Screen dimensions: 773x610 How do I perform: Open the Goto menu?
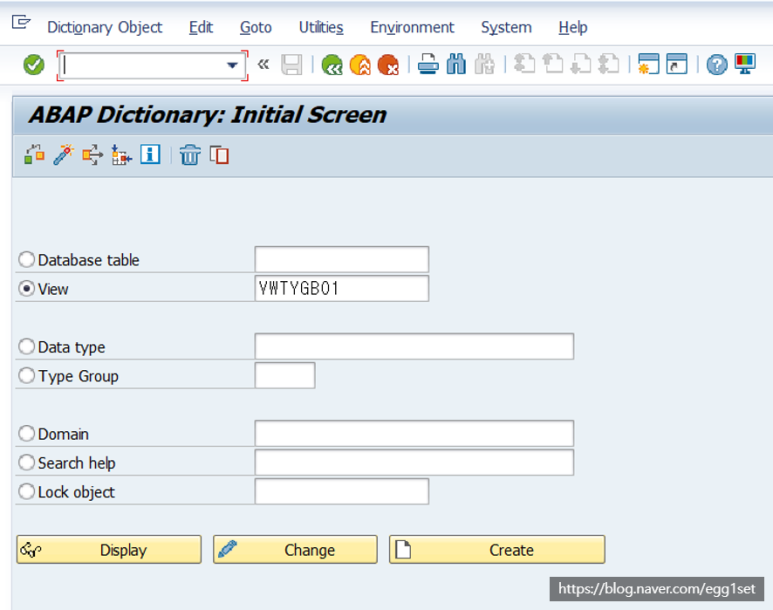[x=255, y=28]
